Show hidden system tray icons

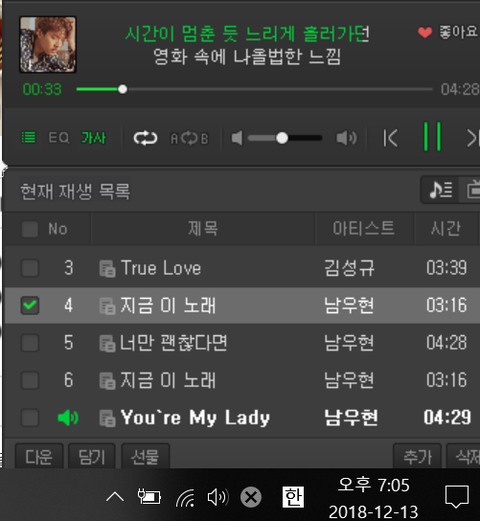click(x=115, y=497)
